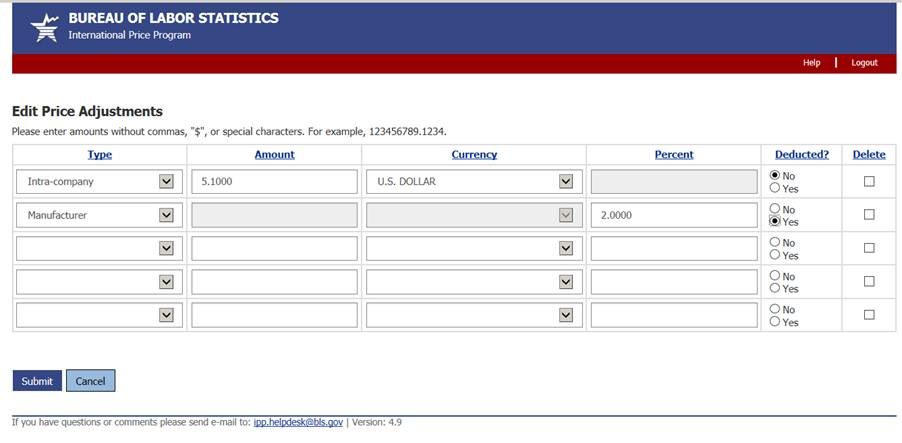Sort by the Currency column header

[474, 154]
